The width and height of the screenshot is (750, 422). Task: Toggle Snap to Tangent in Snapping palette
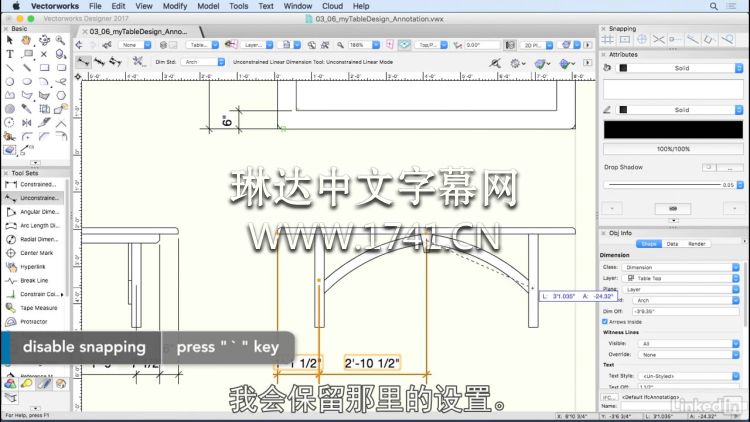(x=727, y=39)
